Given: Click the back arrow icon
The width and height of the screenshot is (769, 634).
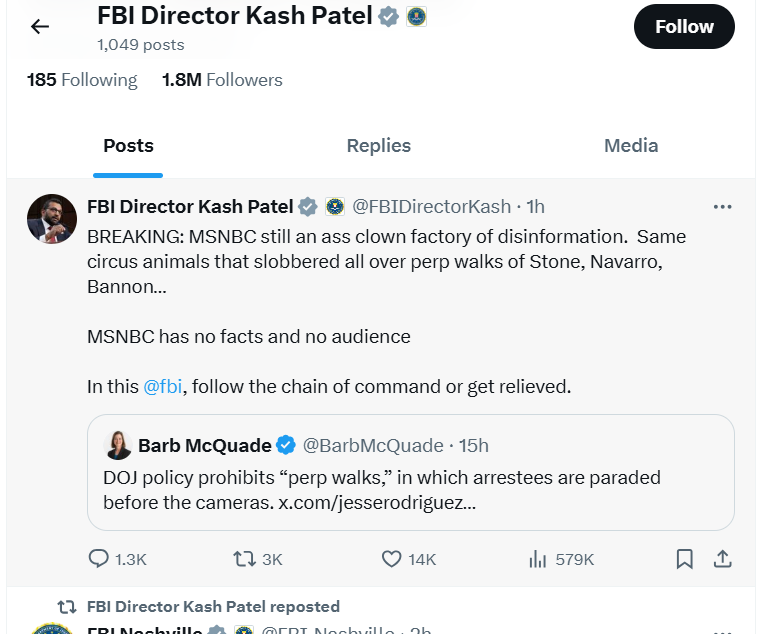Looking at the screenshot, I should tap(40, 27).
